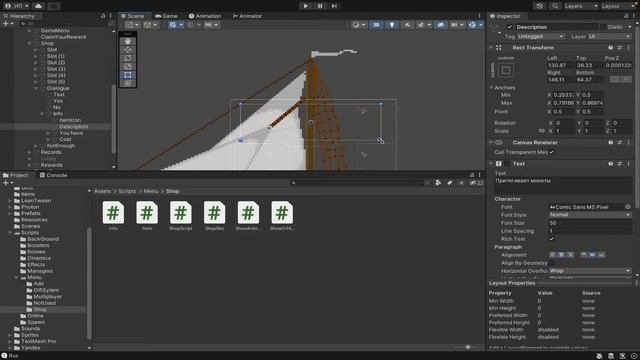Collapse the Anchors section
The width and height of the screenshot is (640, 360).
[491, 88]
